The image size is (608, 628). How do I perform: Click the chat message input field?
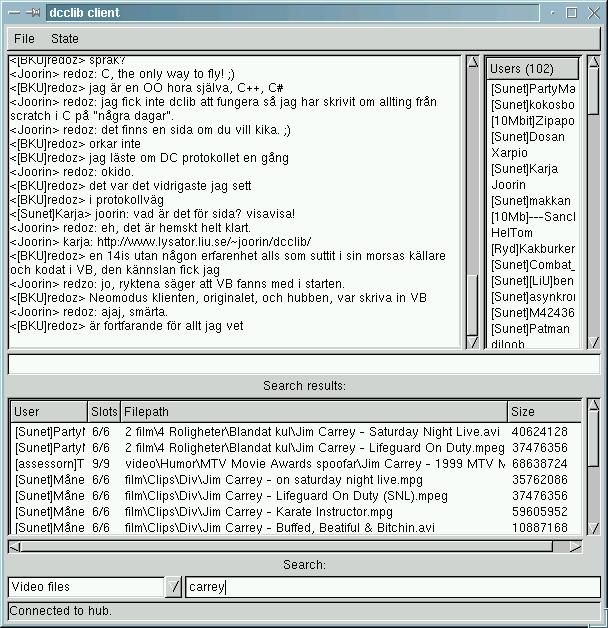click(303, 365)
